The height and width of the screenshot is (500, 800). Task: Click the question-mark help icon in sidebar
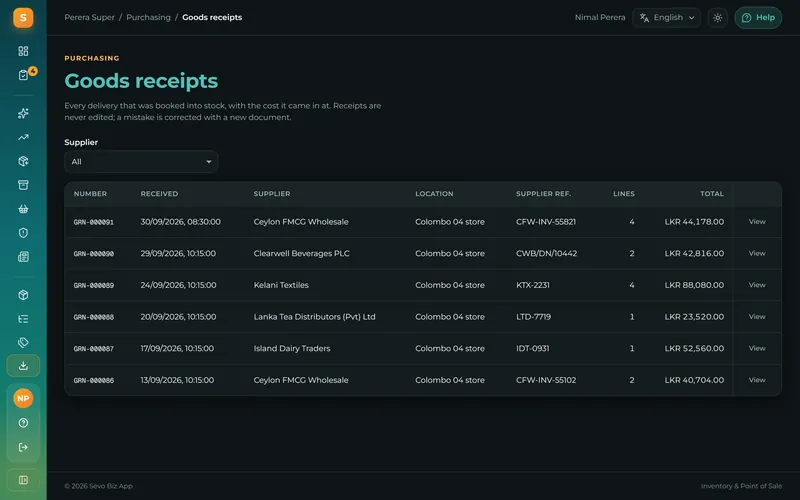(x=23, y=423)
